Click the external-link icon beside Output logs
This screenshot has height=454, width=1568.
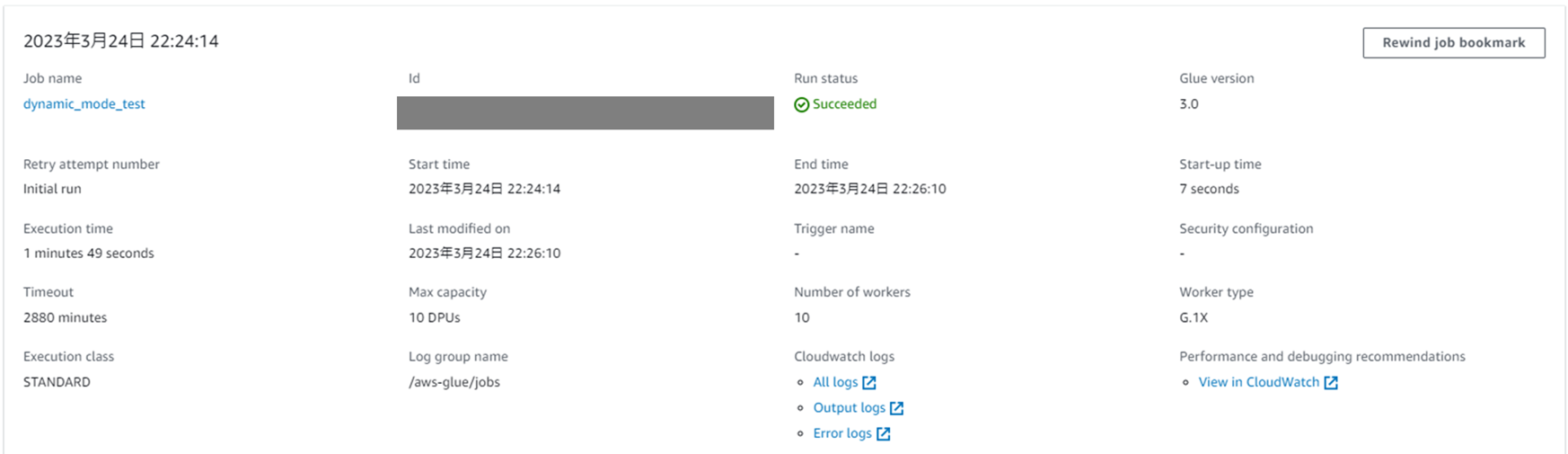pyautogui.click(x=896, y=408)
